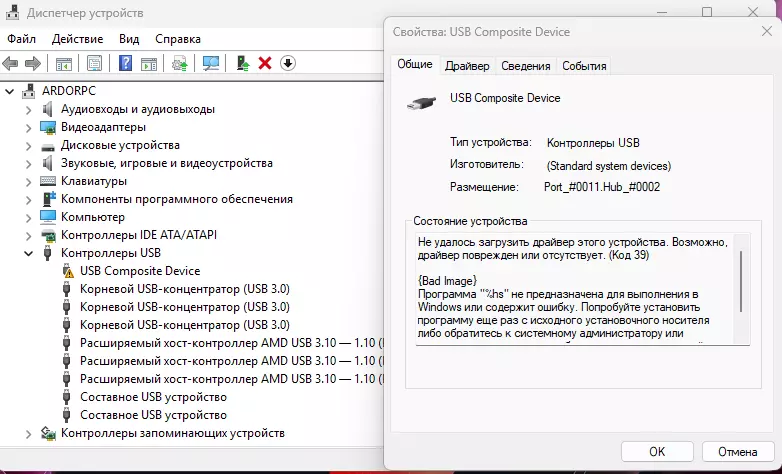Click the Properties sheet toolbar icon
This screenshot has height=474, width=782.
[94, 63]
